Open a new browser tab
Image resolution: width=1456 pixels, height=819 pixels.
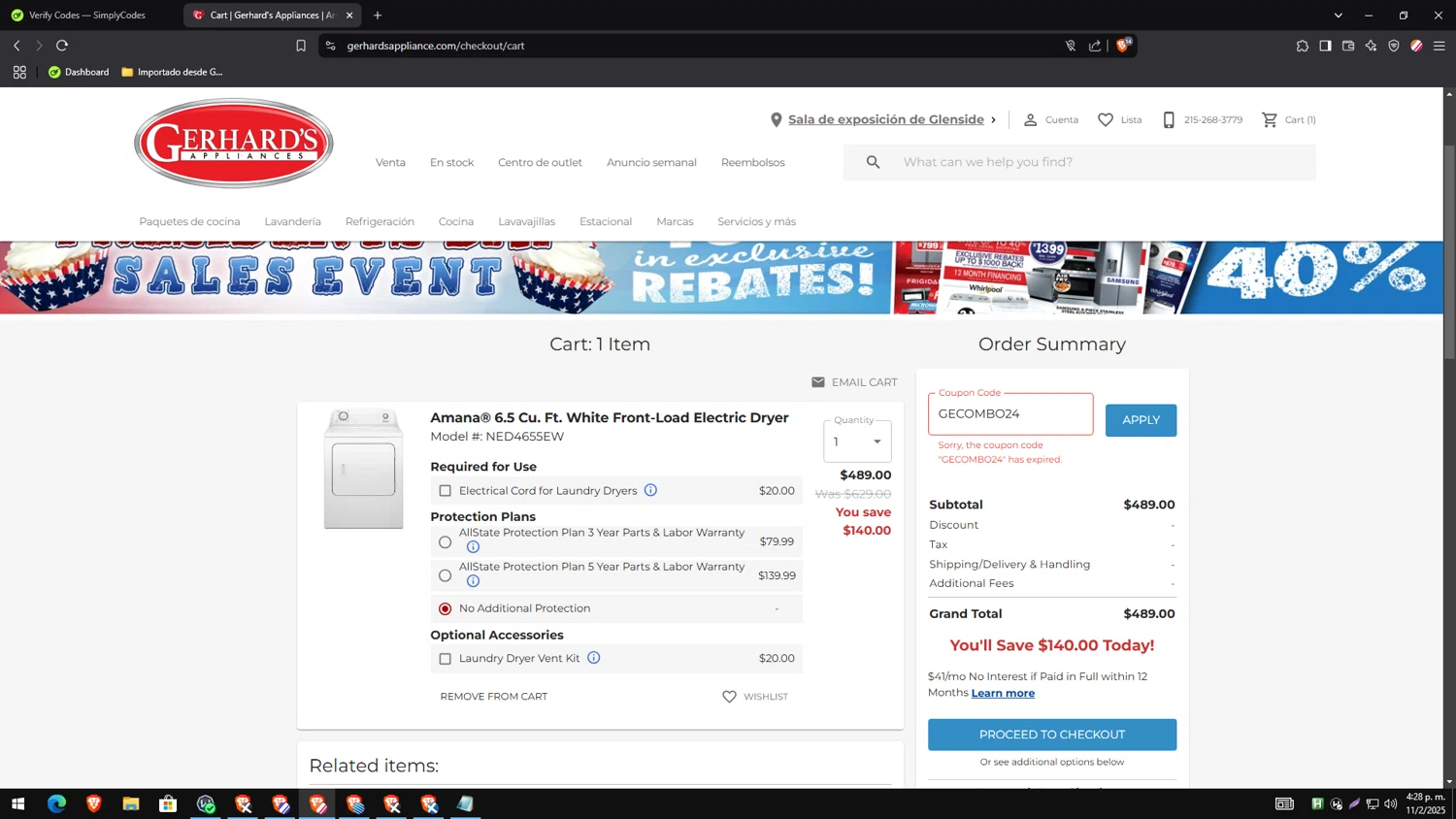pos(378,16)
